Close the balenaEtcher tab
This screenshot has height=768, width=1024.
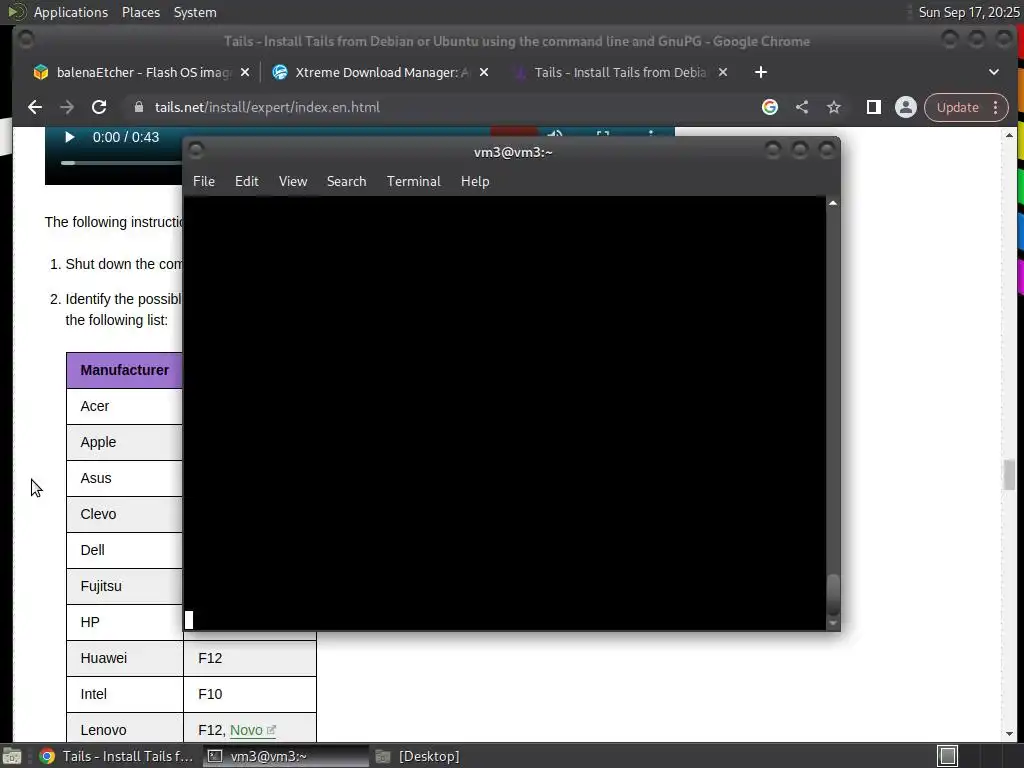tap(245, 72)
